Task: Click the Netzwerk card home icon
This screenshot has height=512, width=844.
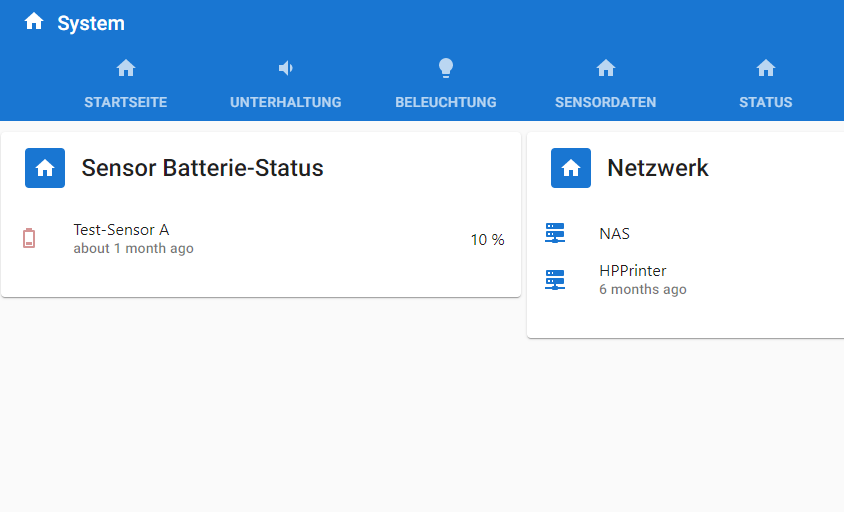Action: (571, 168)
